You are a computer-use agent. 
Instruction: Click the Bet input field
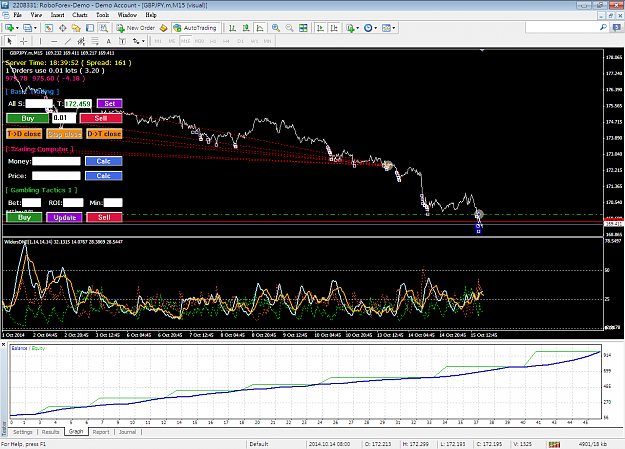tap(31, 203)
